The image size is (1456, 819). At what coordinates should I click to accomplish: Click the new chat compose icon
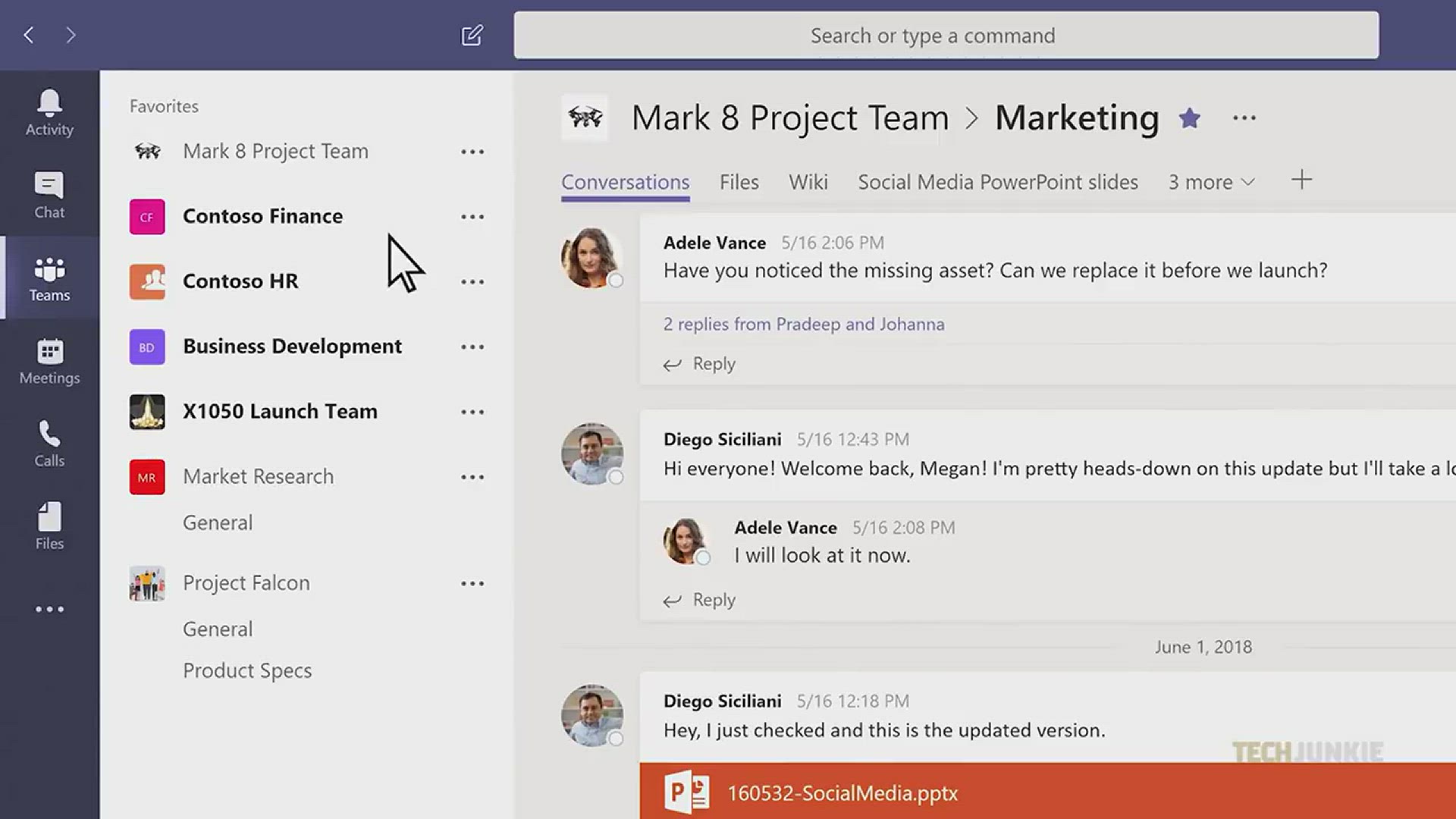[x=472, y=35]
